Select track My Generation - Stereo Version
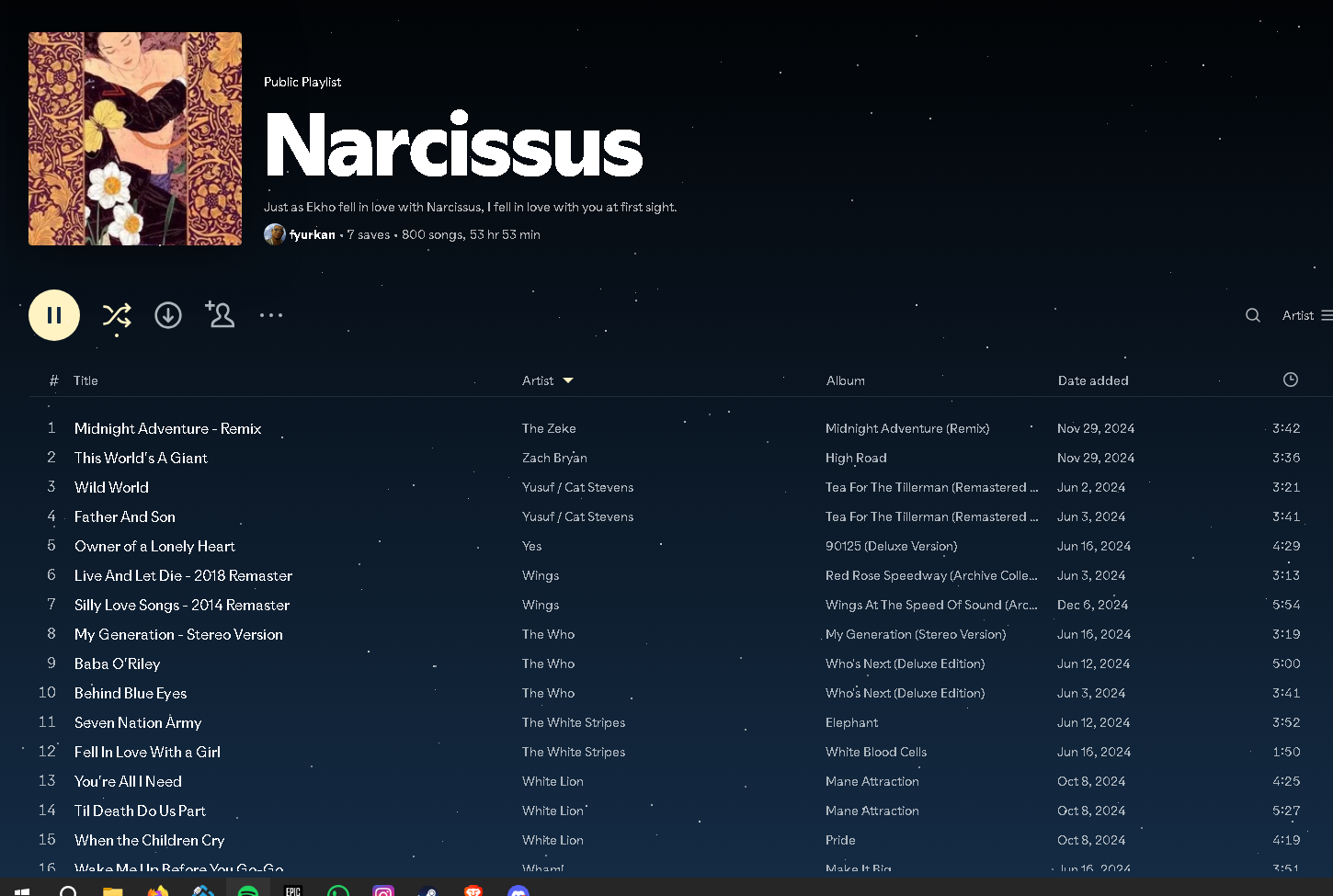Screen dimensions: 1333x896 (x=178, y=634)
